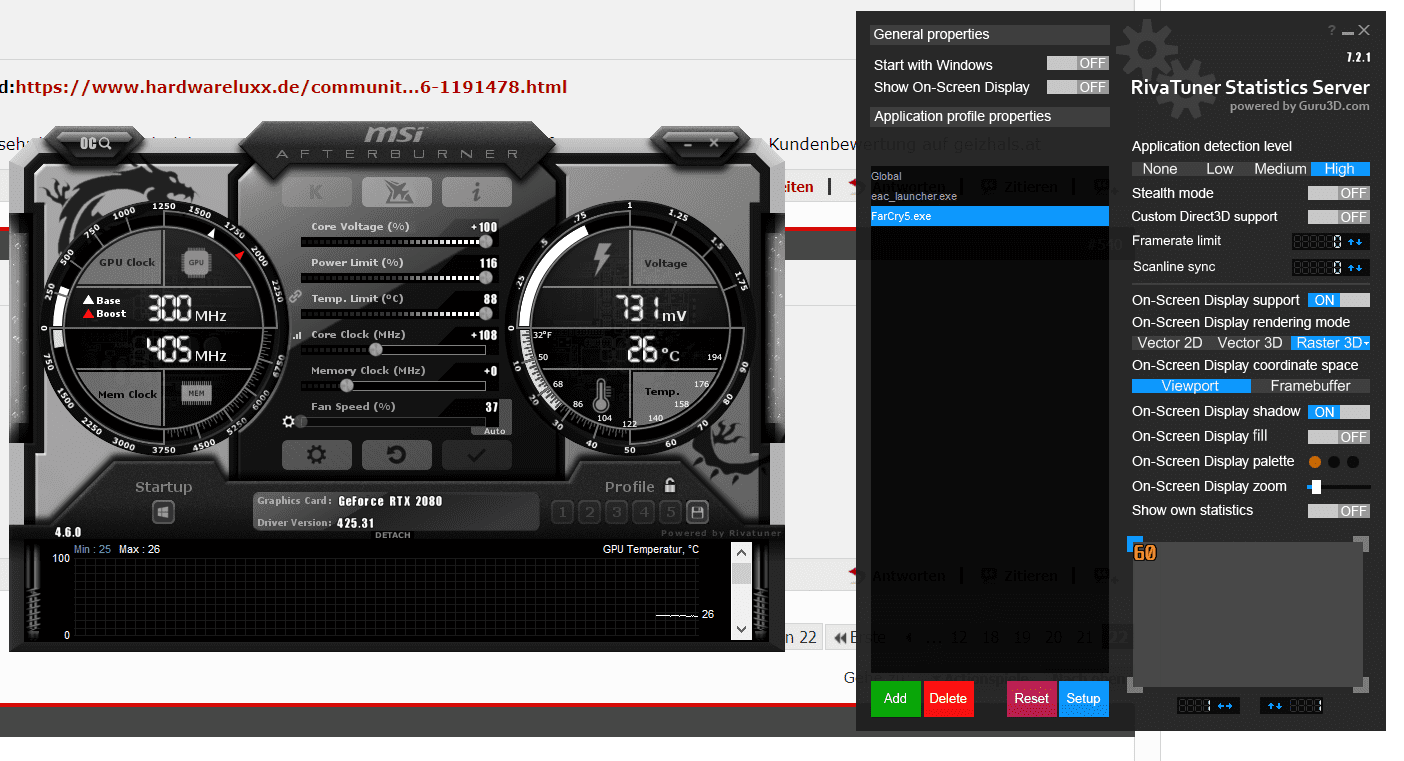The image size is (1404, 761).
Task: Toggle Start with Windows switch
Action: click(x=1078, y=64)
